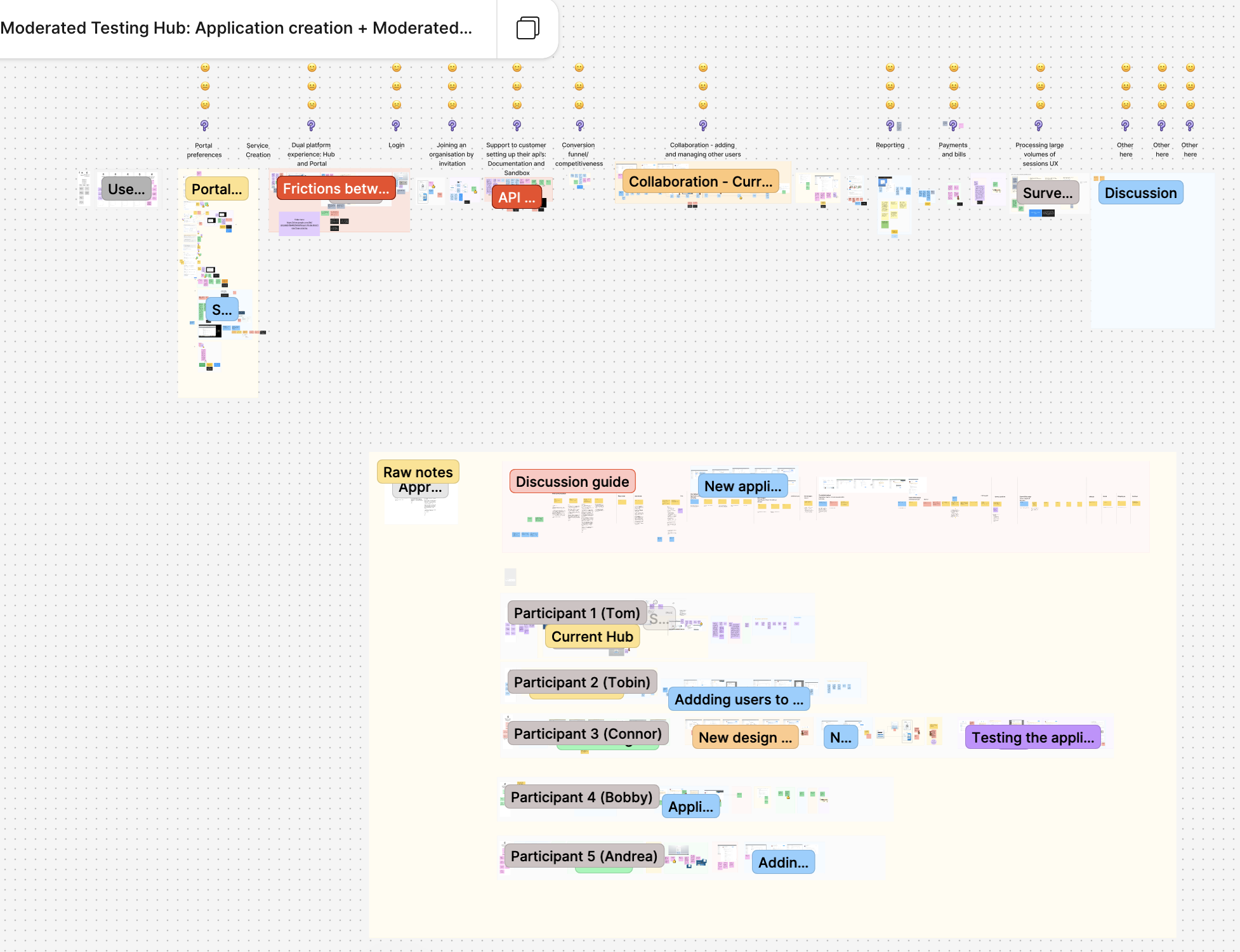Click the board title Moderated Testing Hub
The width and height of the screenshot is (1240, 952).
click(x=236, y=28)
